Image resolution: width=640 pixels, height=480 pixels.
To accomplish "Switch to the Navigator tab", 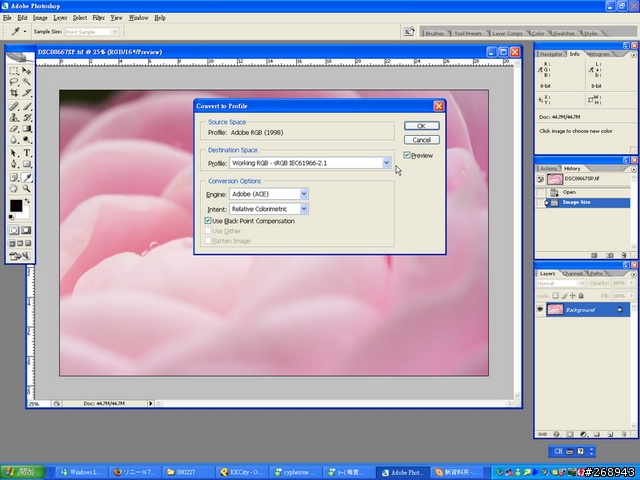I will pyautogui.click(x=551, y=54).
